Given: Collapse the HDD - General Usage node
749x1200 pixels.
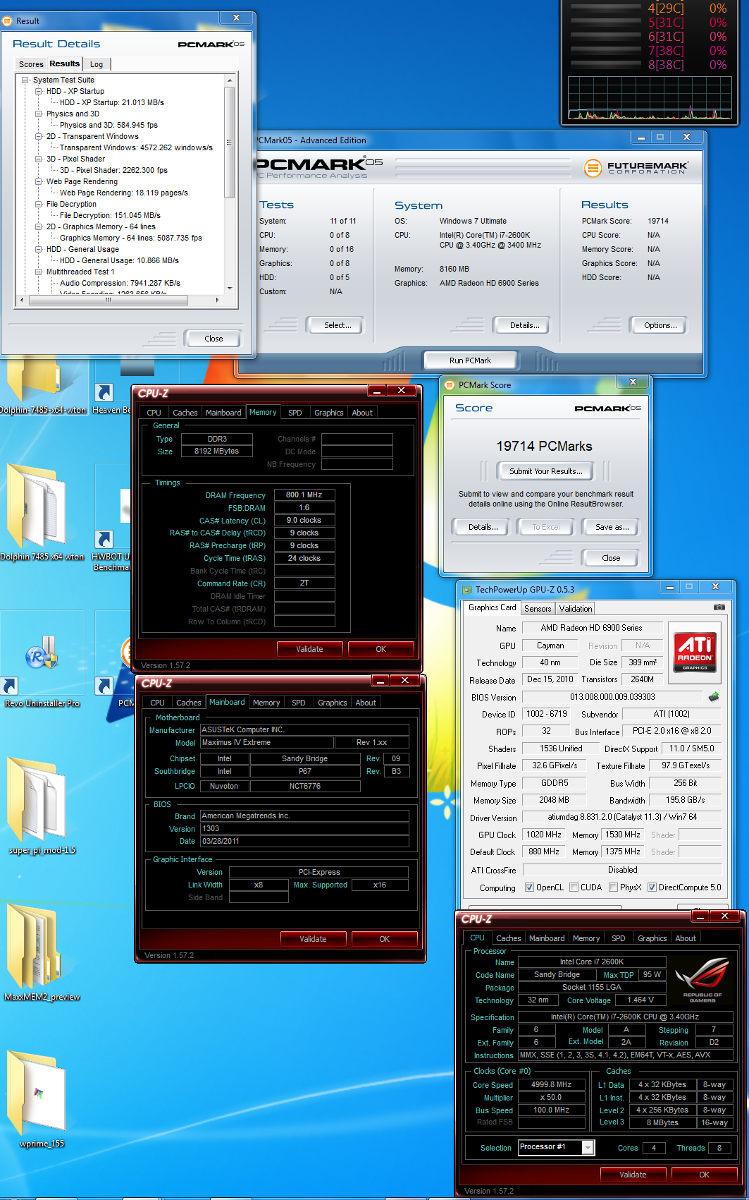Looking at the screenshot, I should 39,249.
